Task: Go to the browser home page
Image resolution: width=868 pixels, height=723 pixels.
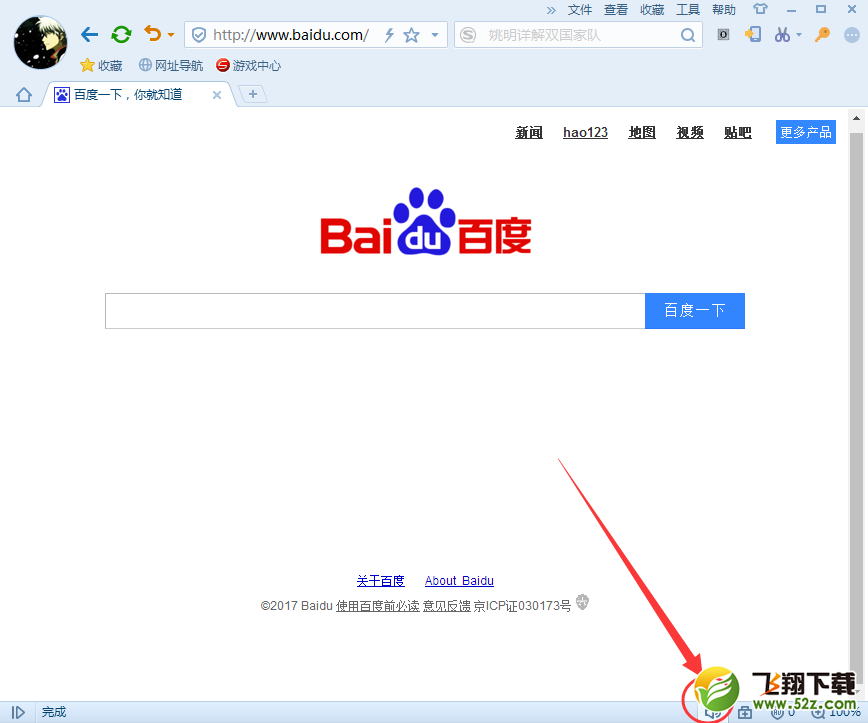Action: (x=22, y=94)
